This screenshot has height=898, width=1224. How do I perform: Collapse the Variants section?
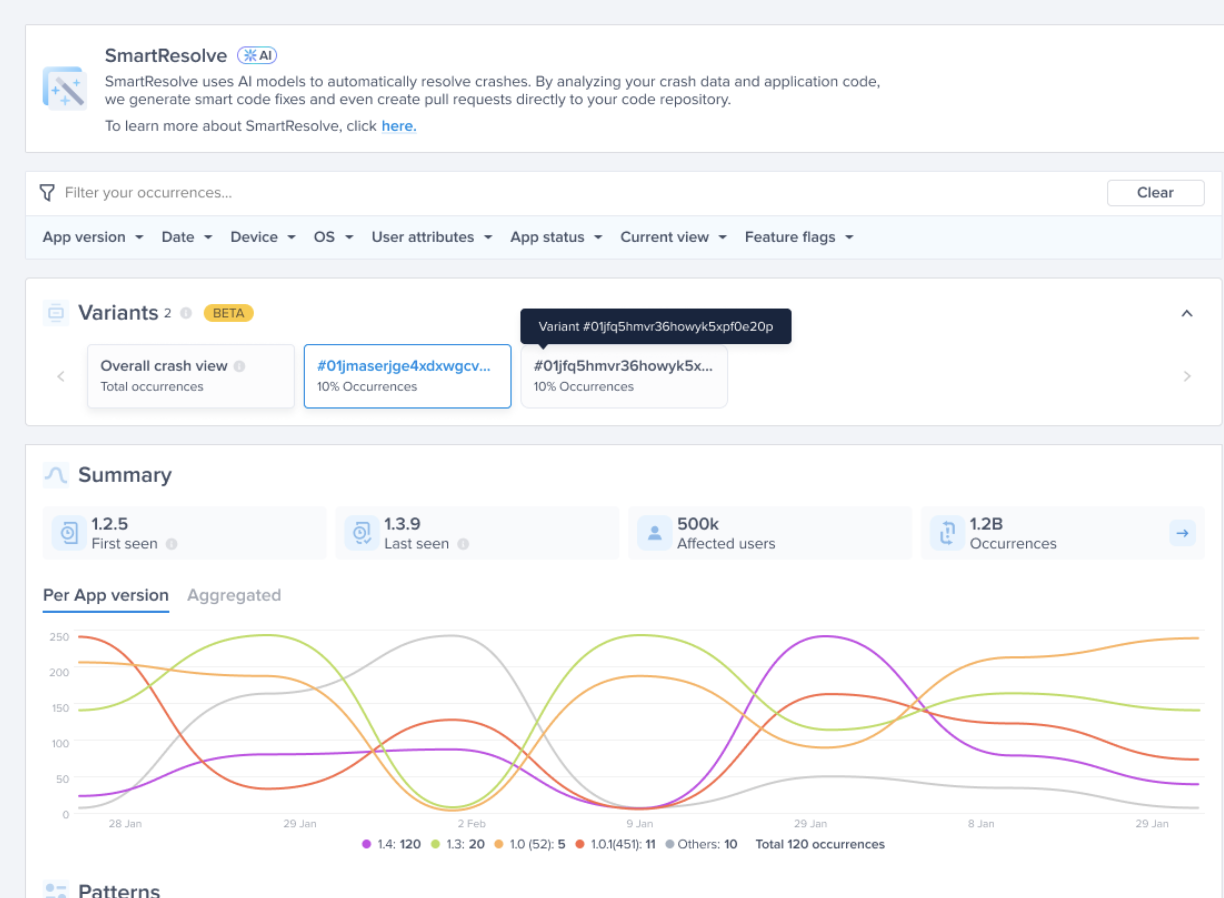tap(1187, 314)
